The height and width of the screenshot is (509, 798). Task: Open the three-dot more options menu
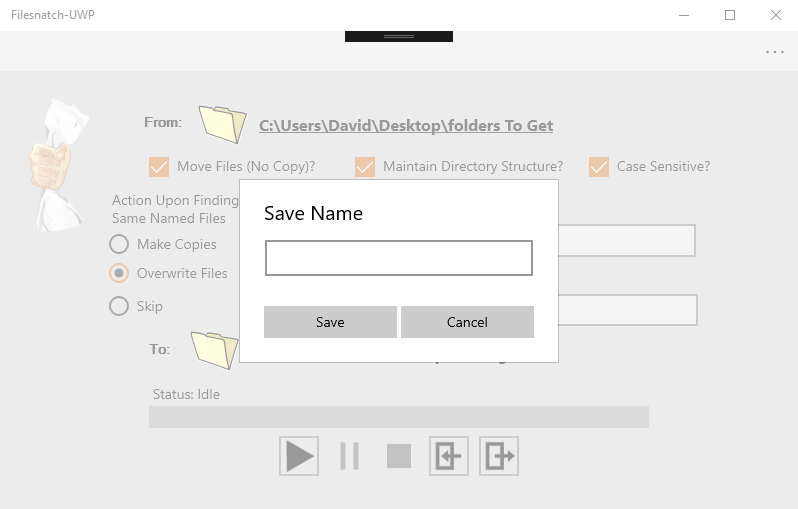click(775, 52)
